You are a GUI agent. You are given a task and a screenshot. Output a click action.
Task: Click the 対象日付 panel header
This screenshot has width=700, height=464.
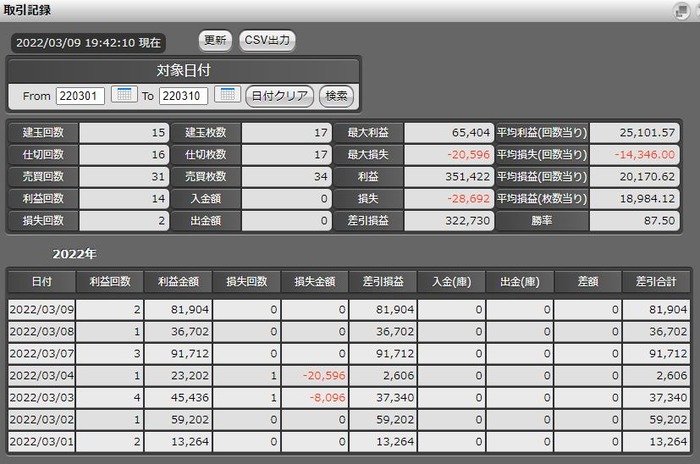pos(183,71)
